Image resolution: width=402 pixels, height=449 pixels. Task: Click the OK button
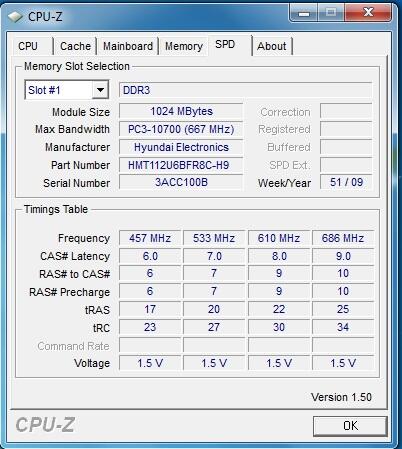pos(350,426)
